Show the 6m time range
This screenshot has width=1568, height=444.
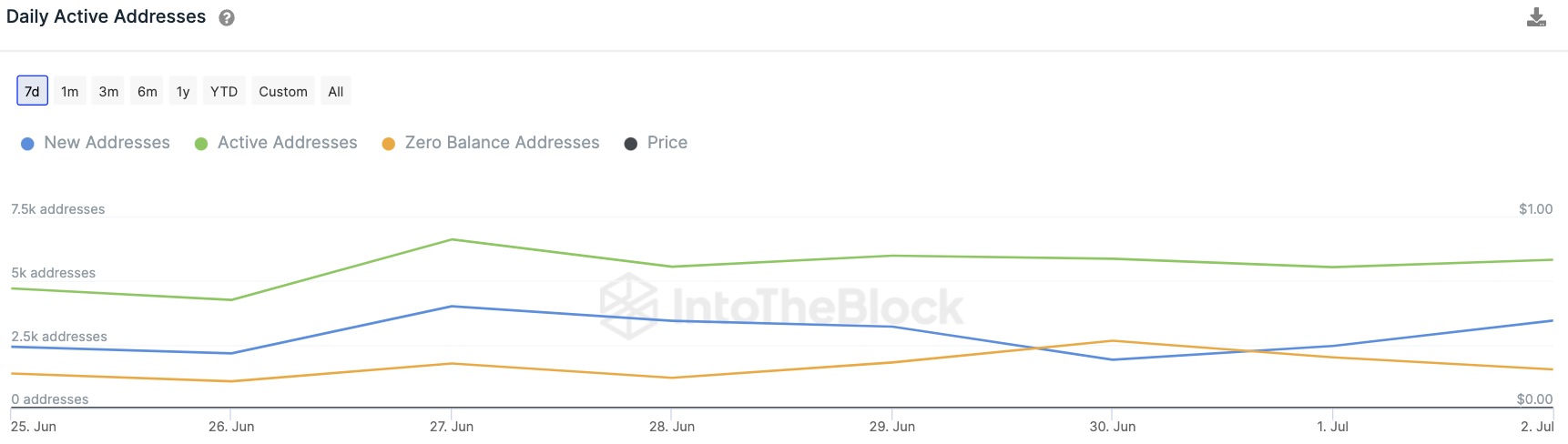click(x=148, y=91)
